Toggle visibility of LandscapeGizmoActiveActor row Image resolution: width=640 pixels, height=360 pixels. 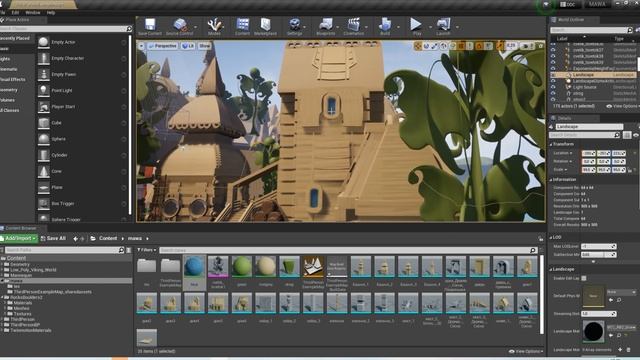pos(553,81)
